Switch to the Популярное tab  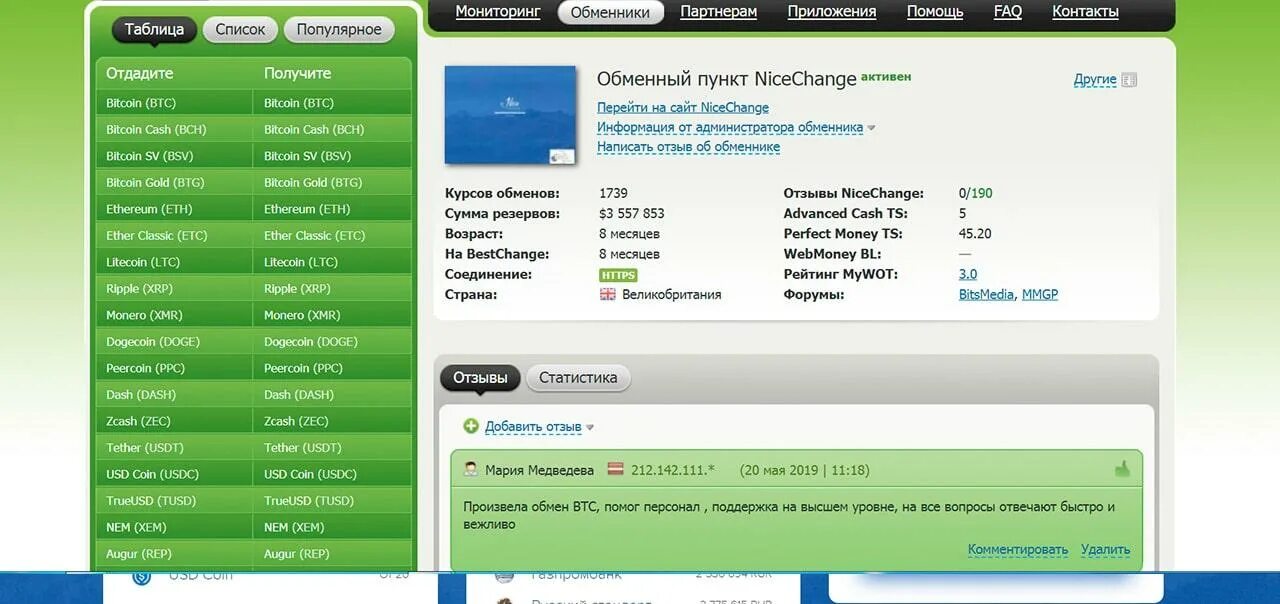(x=338, y=29)
